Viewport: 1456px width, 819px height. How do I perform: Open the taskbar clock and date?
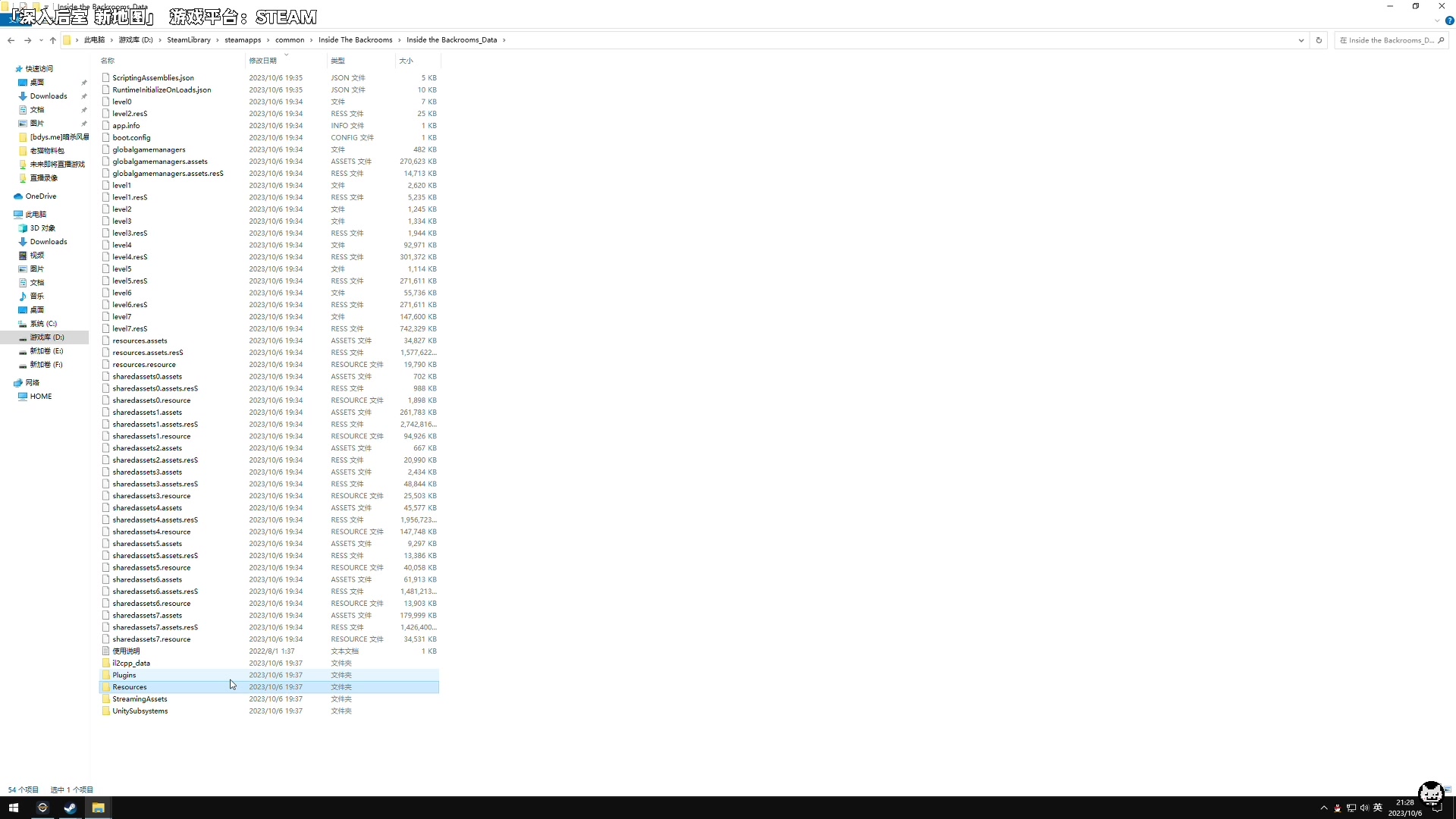(1405, 808)
